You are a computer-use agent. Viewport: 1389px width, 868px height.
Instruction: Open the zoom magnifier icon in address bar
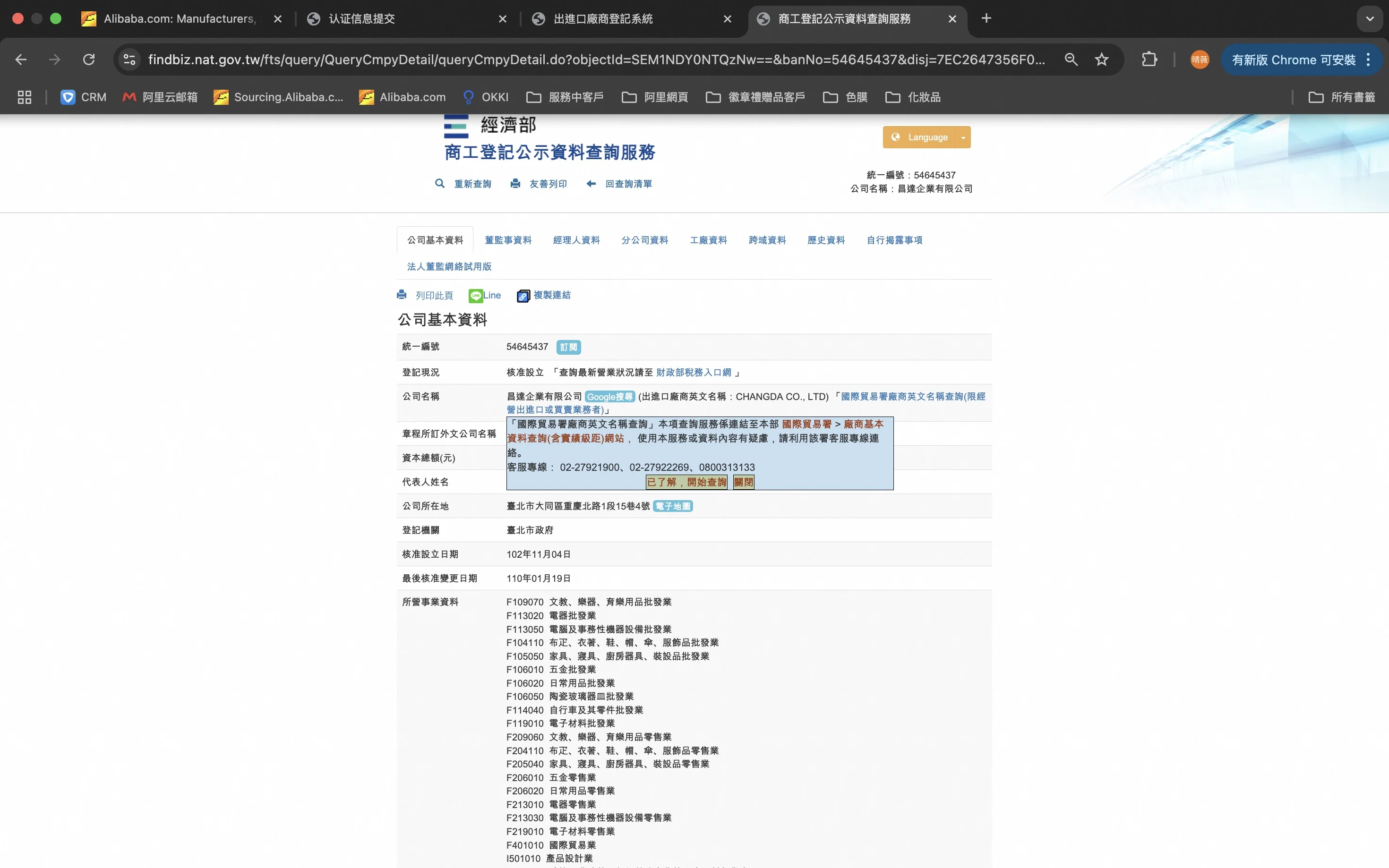1071,60
